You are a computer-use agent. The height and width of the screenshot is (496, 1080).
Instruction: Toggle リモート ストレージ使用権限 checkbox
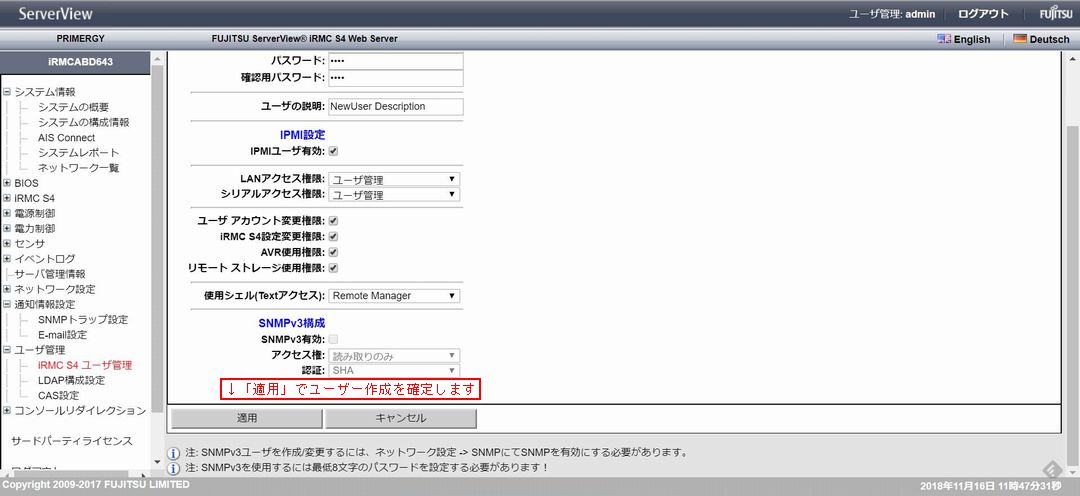334,268
